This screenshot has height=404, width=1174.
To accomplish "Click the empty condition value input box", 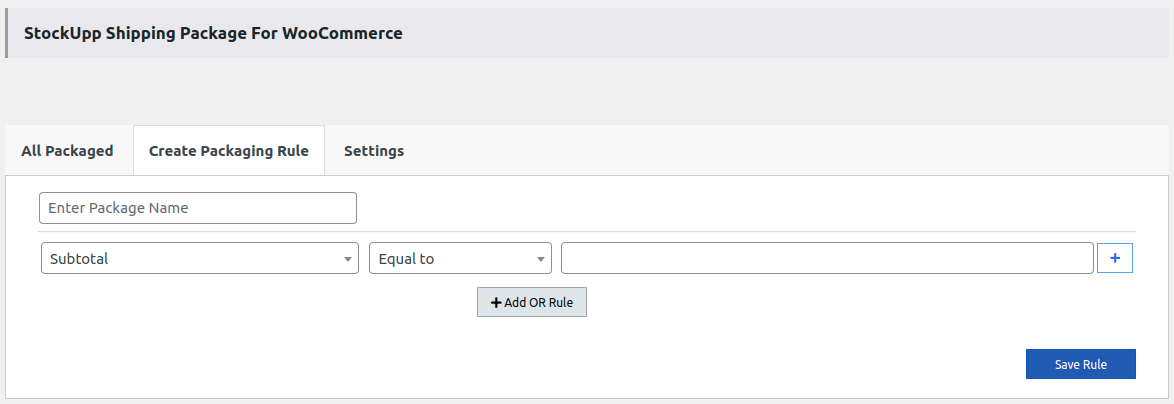I will pos(826,258).
